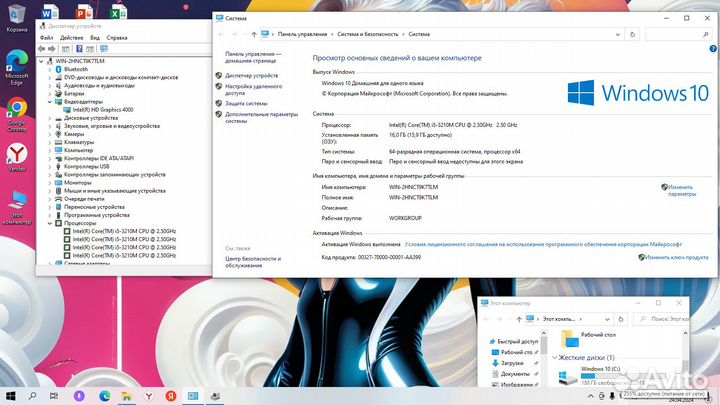Screen dimensions: 720x405
Task: Collapse the Процессоры node
Action: pos(50,223)
